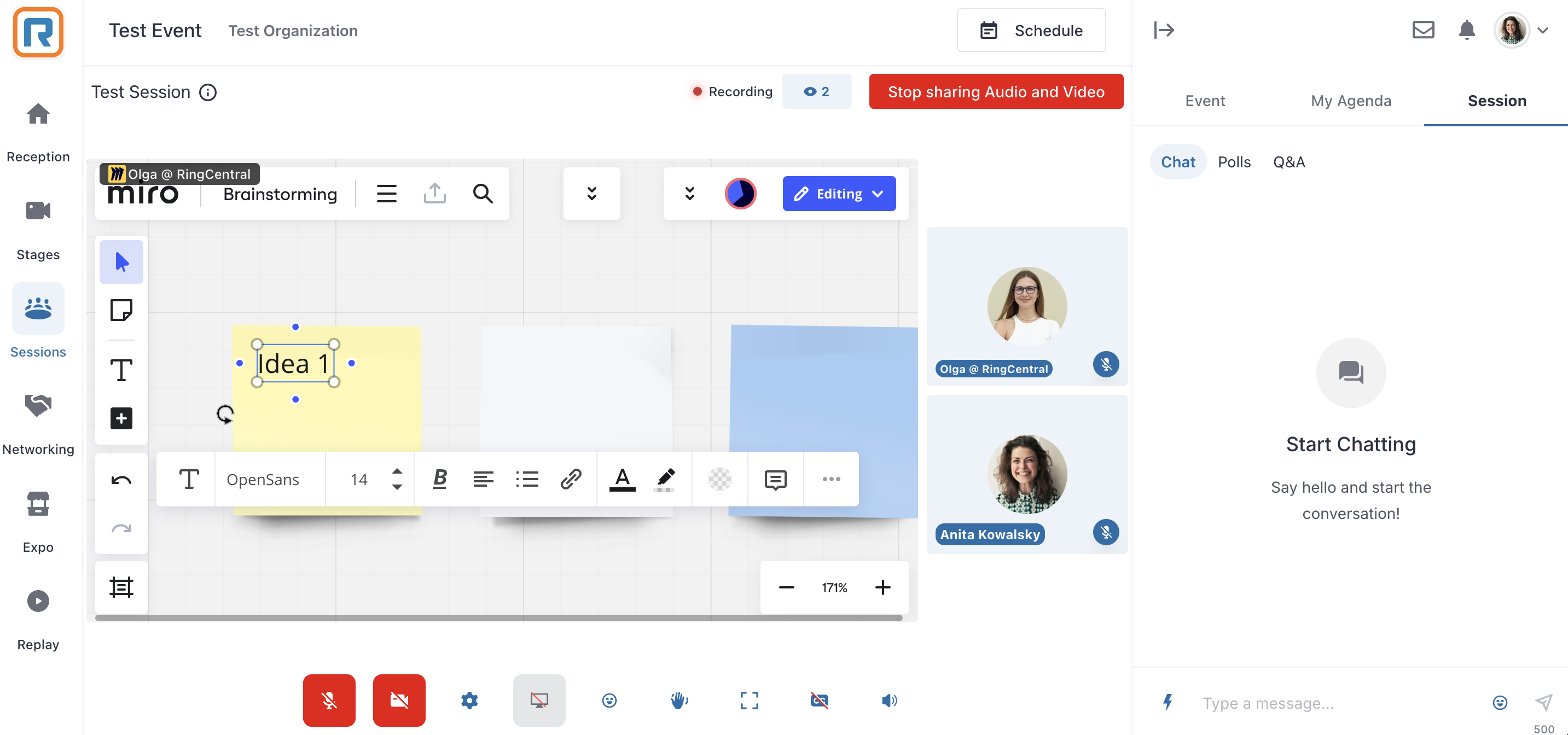Insert a link in text

(x=570, y=479)
